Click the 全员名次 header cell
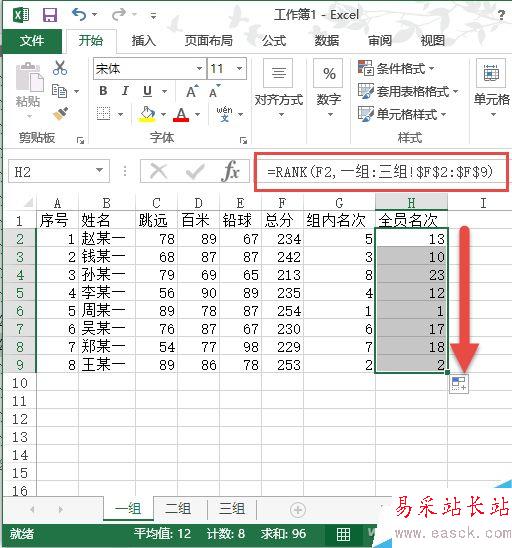The width and height of the screenshot is (512, 548). click(x=411, y=220)
